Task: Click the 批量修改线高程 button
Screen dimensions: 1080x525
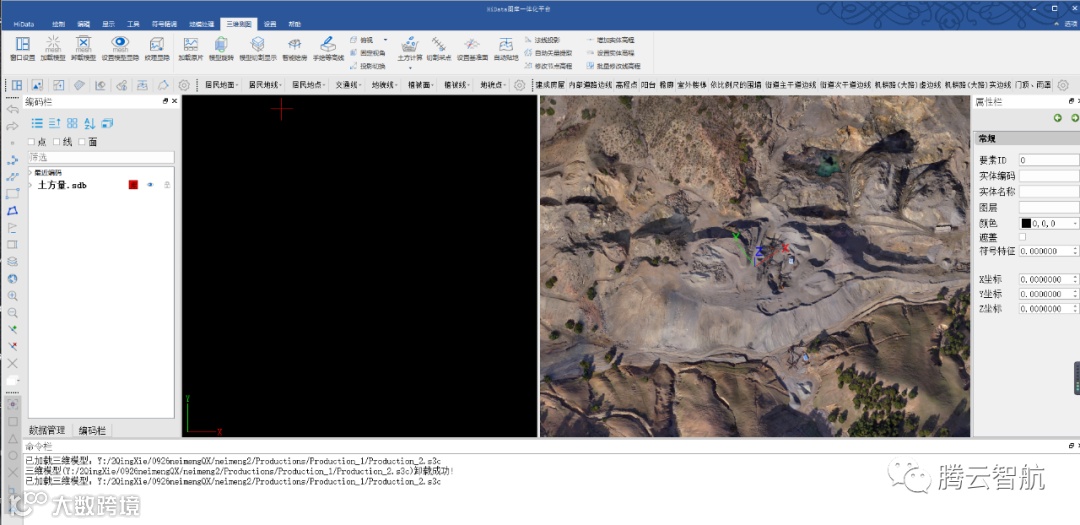Action: click(x=613, y=66)
